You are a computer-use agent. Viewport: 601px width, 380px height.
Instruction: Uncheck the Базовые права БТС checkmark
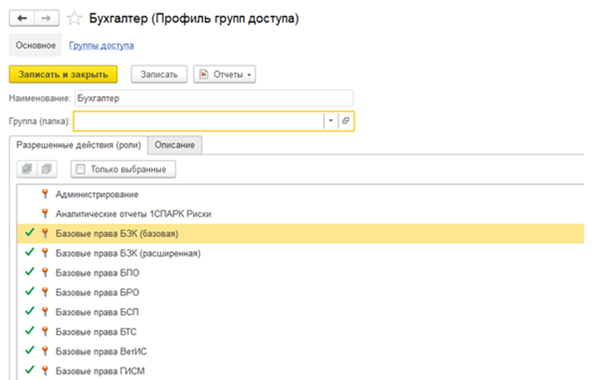pyautogui.click(x=30, y=331)
